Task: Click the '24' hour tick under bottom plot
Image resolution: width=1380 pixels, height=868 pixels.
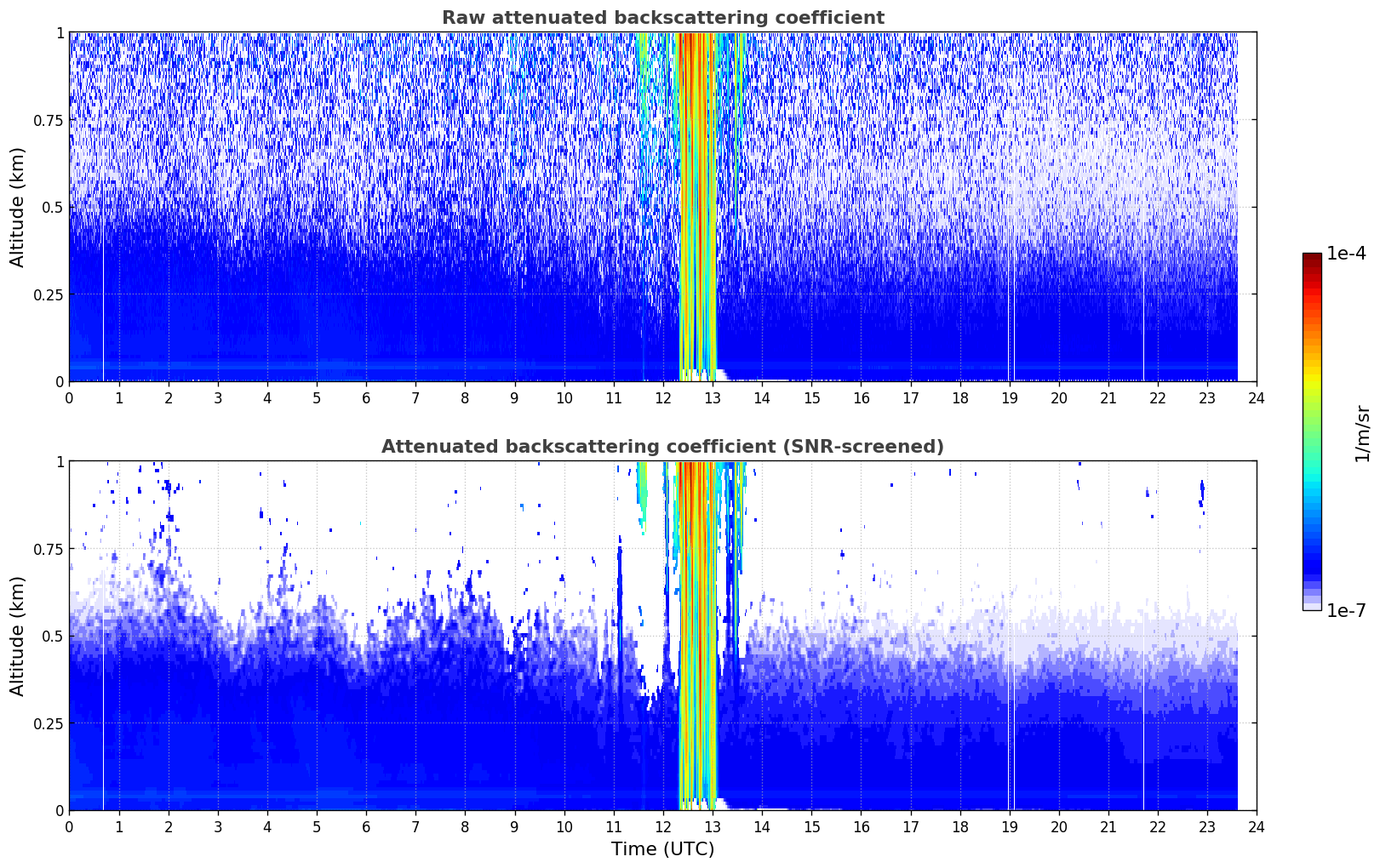Action: coord(1257,826)
